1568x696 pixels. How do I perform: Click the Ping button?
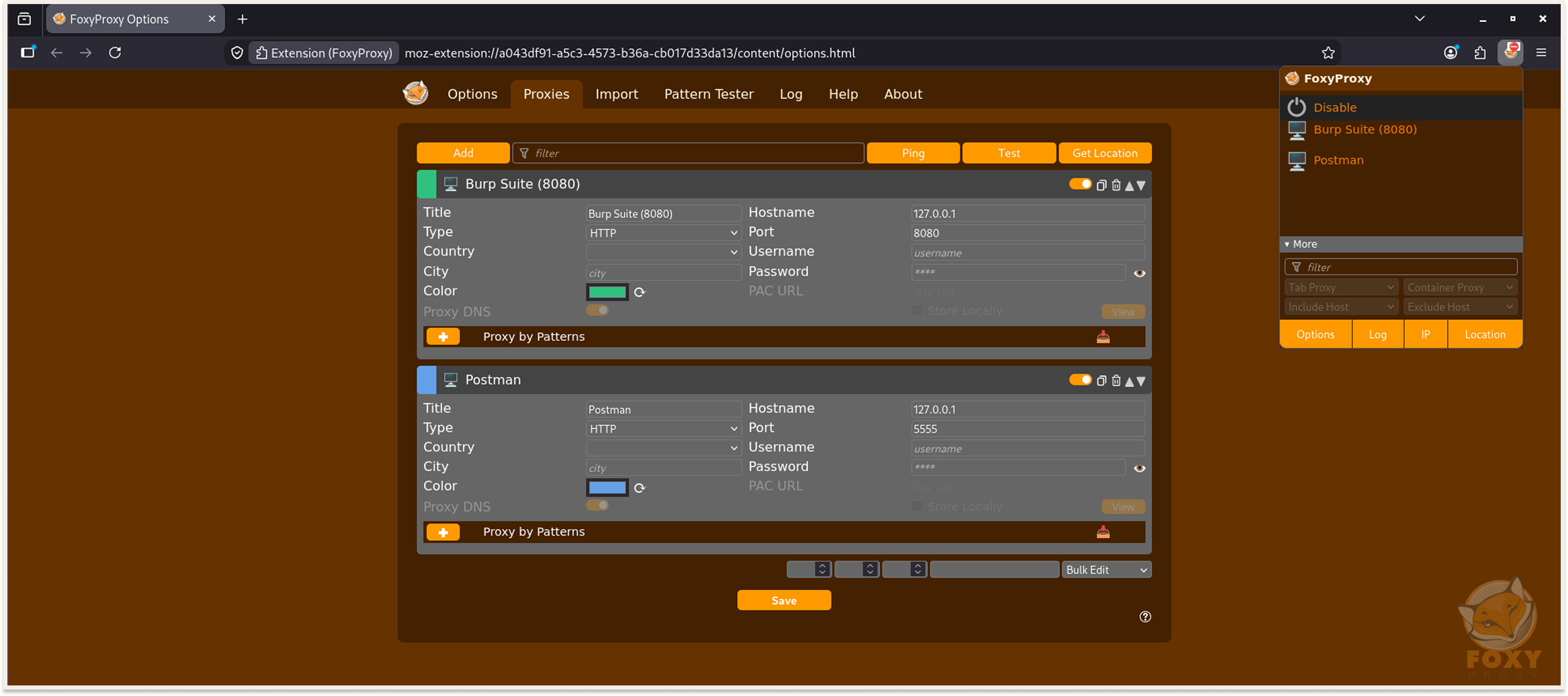point(912,153)
